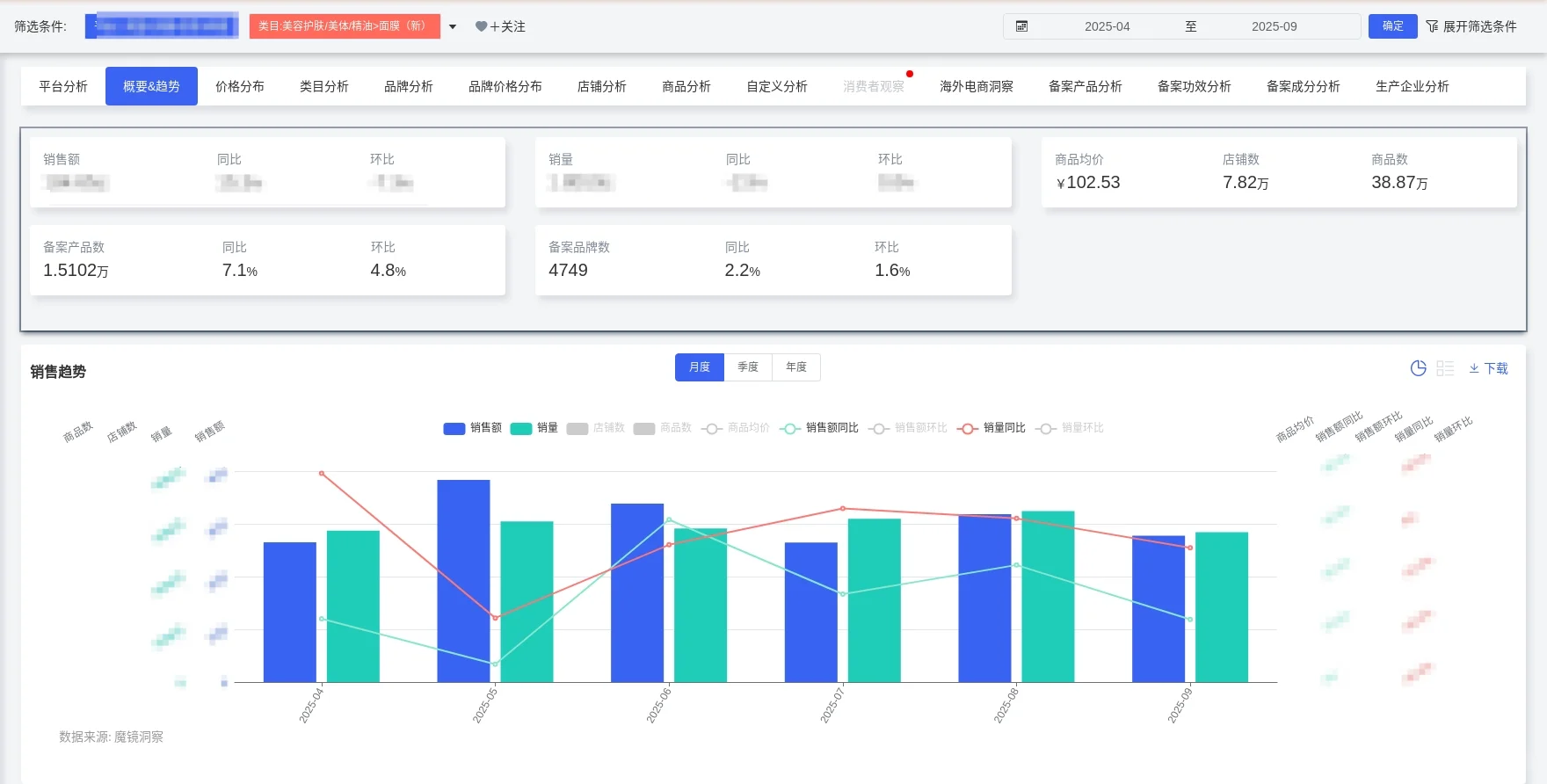Click the teal 销量 bar for 2025-07

click(x=875, y=600)
